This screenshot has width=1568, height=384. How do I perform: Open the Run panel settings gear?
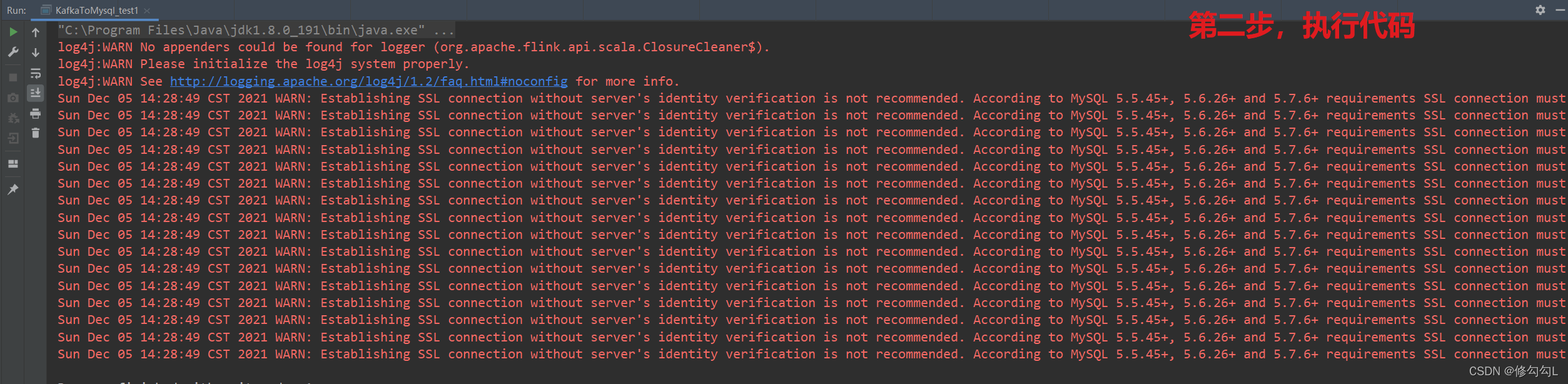(x=1540, y=10)
